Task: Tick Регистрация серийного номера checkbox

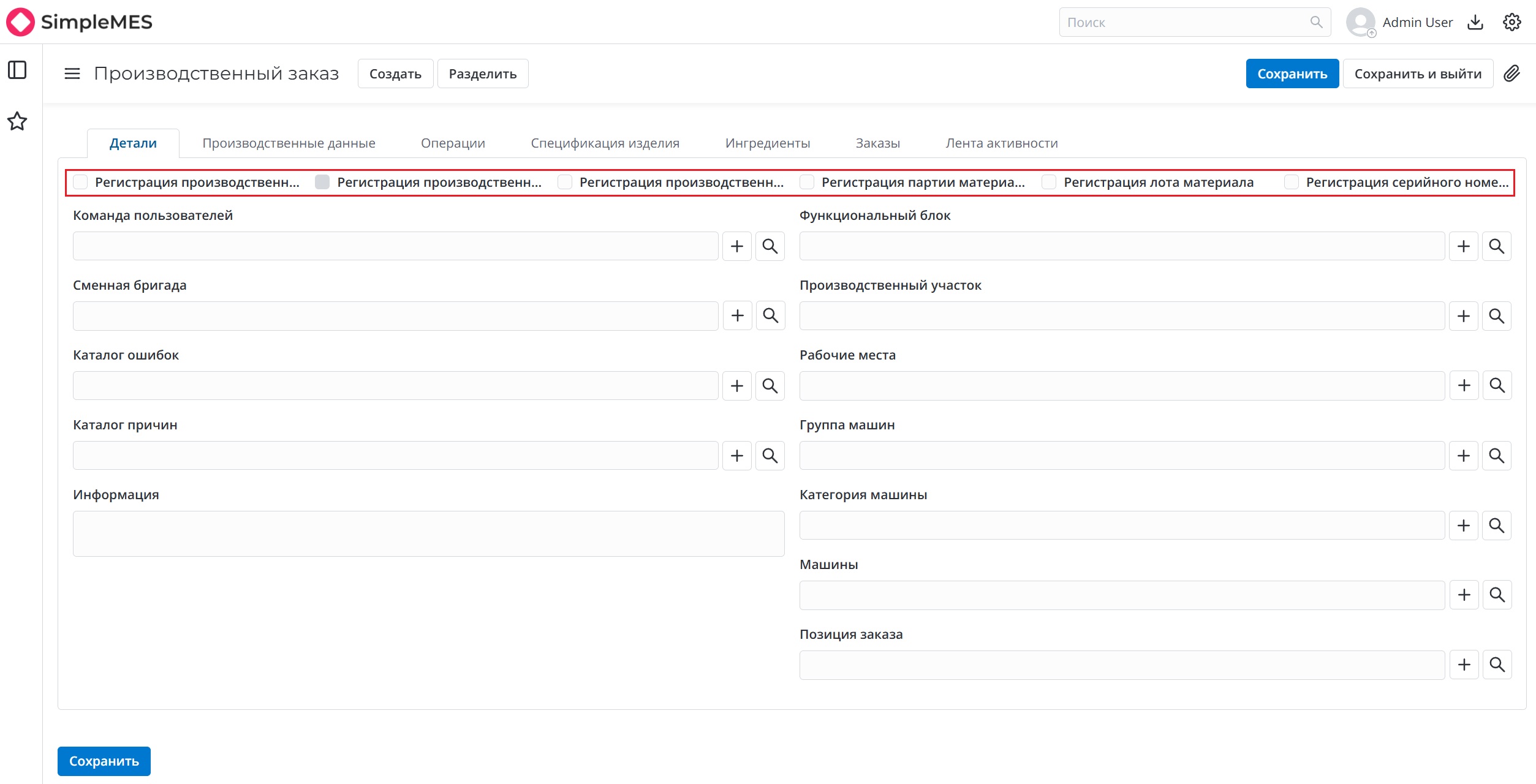Action: [x=1292, y=182]
